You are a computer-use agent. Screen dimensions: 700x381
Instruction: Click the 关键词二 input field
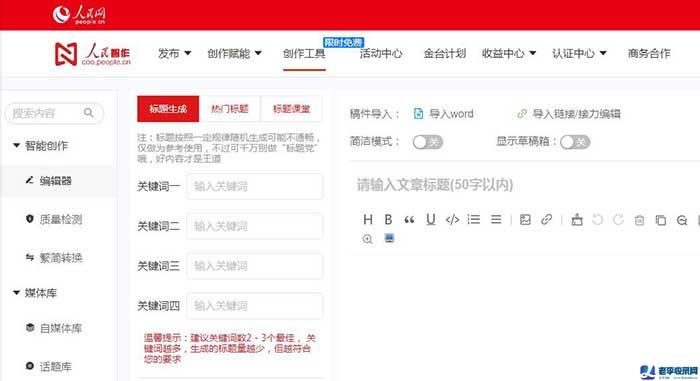point(254,226)
